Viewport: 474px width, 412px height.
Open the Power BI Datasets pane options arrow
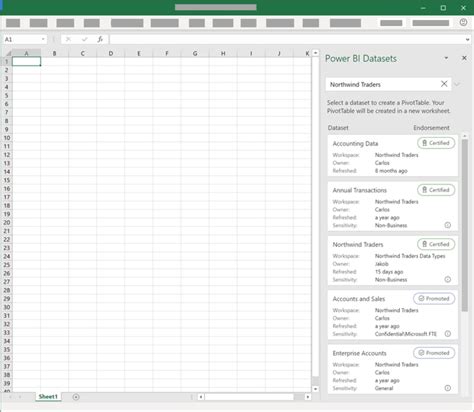[x=446, y=58]
